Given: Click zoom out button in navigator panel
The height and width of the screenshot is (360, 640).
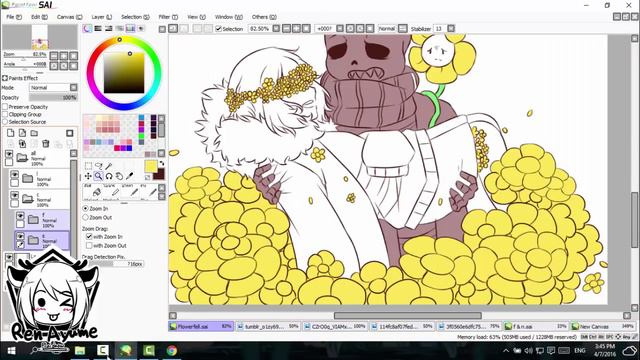Looking at the screenshot, I should point(54,56).
